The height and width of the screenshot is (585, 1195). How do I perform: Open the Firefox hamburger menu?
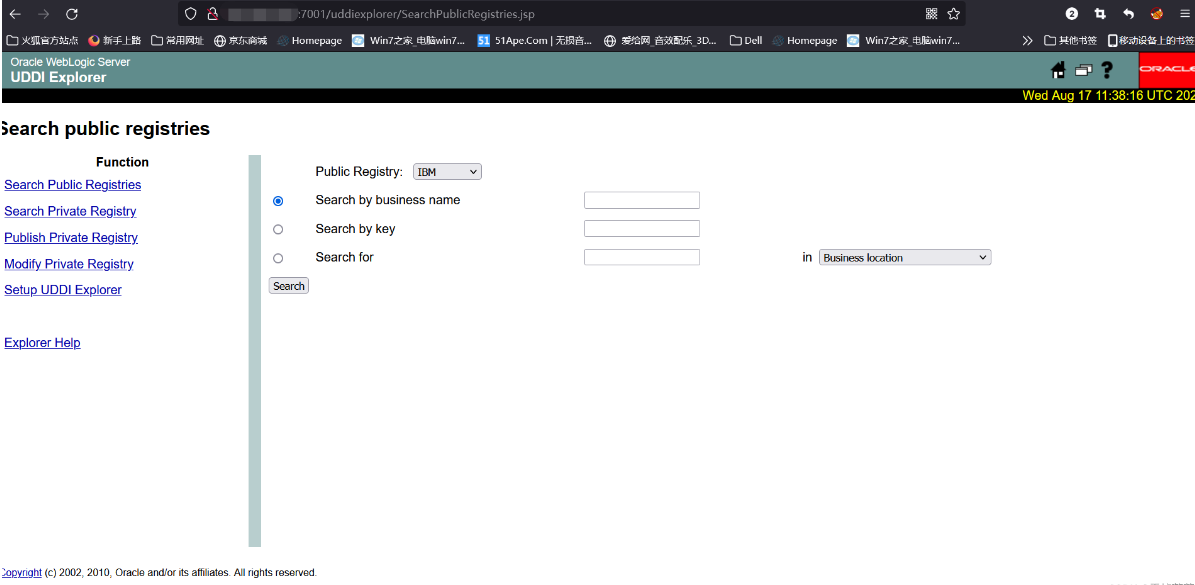tap(1184, 14)
